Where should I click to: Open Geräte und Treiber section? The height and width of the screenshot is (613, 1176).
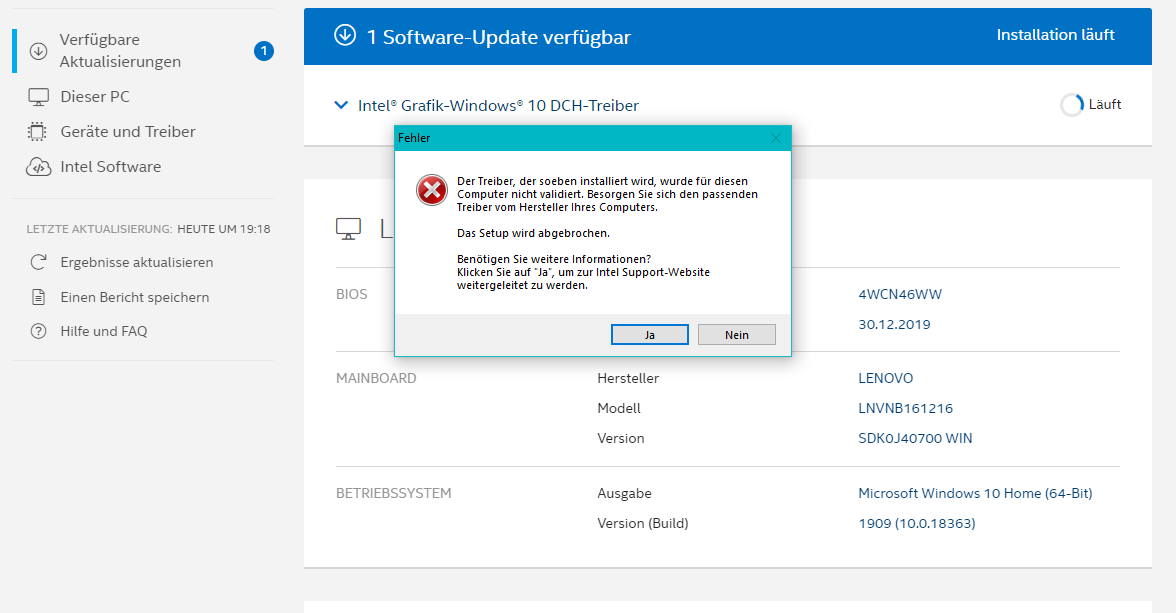click(128, 131)
